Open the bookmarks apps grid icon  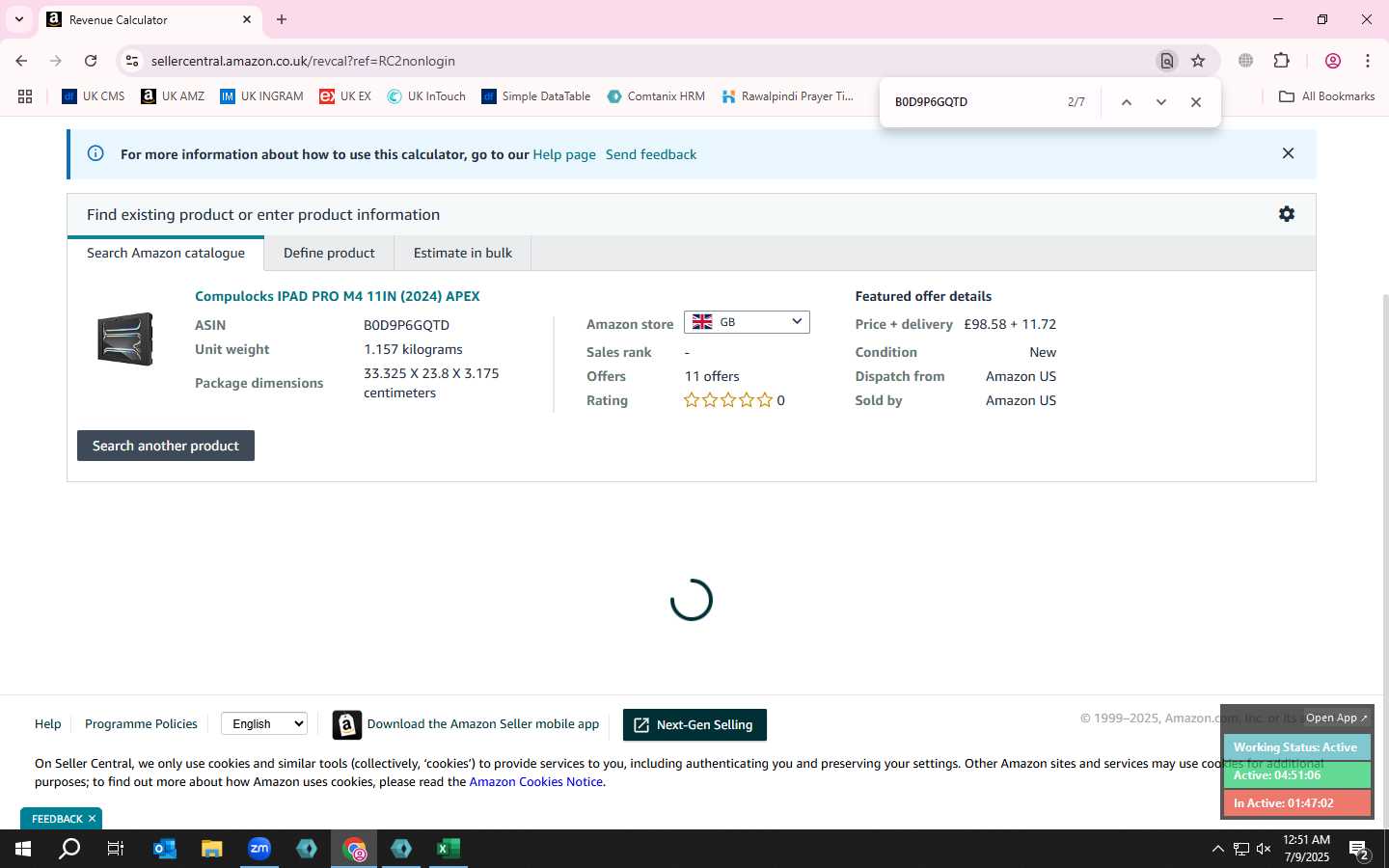click(25, 96)
